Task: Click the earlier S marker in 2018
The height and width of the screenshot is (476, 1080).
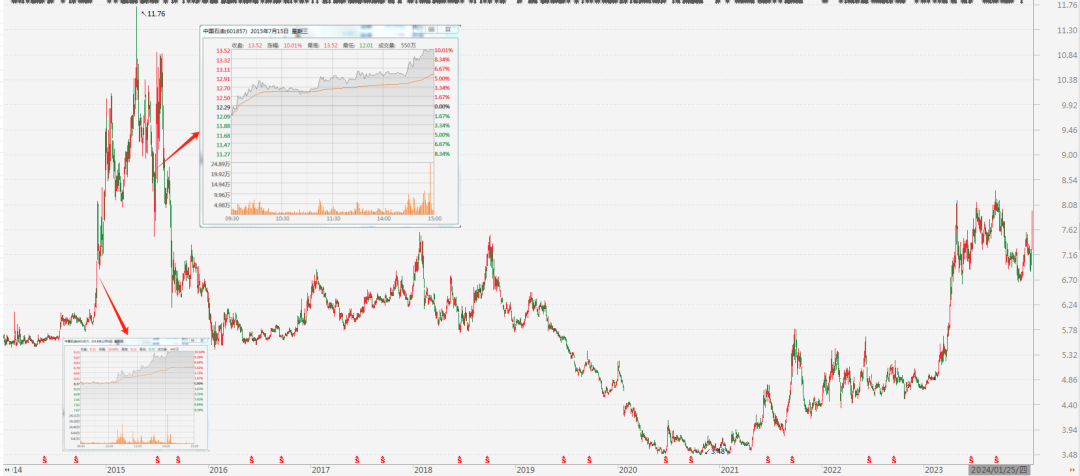Action: coord(459,459)
